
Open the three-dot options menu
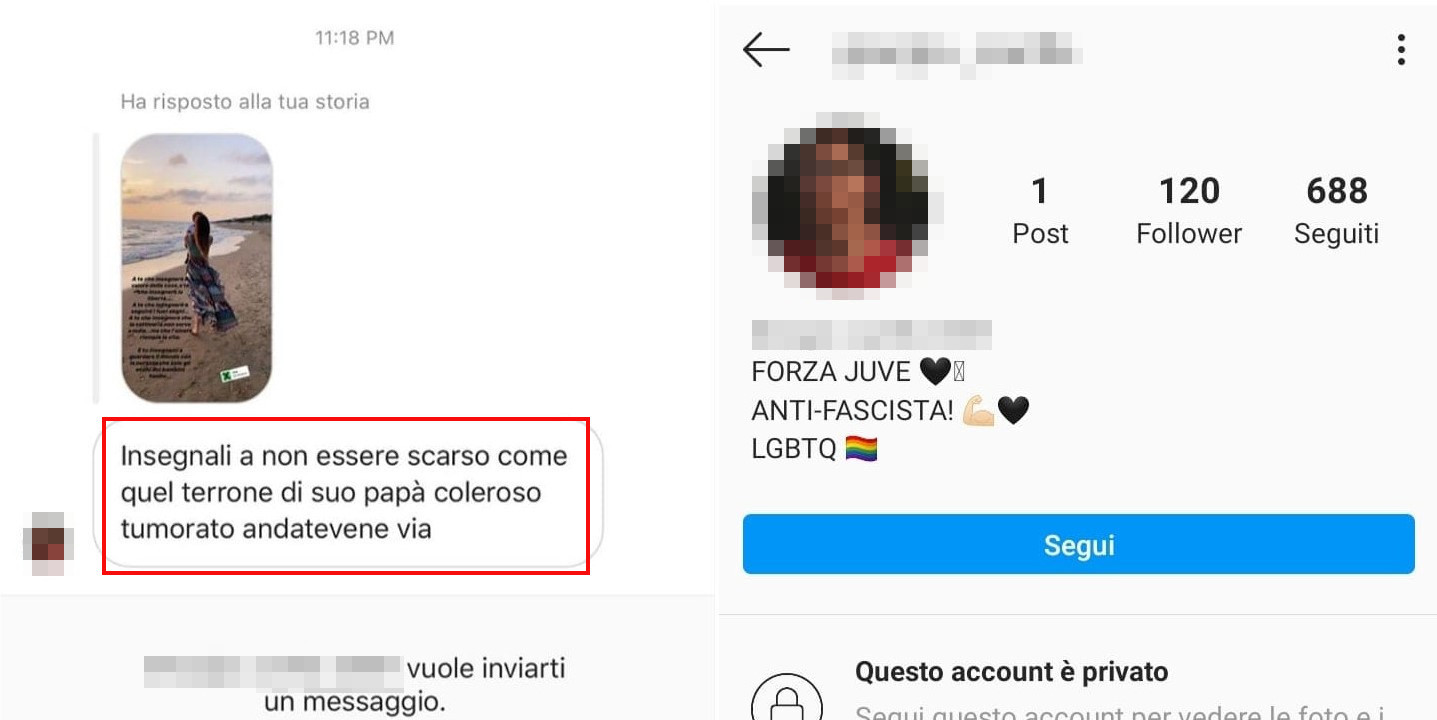pos(1401,49)
